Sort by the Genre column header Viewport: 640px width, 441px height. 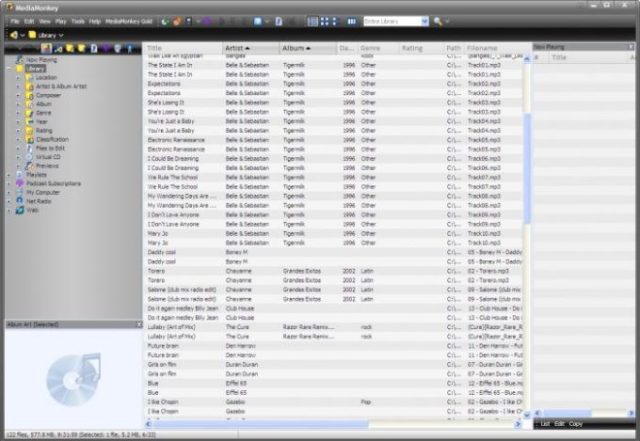(x=378, y=48)
